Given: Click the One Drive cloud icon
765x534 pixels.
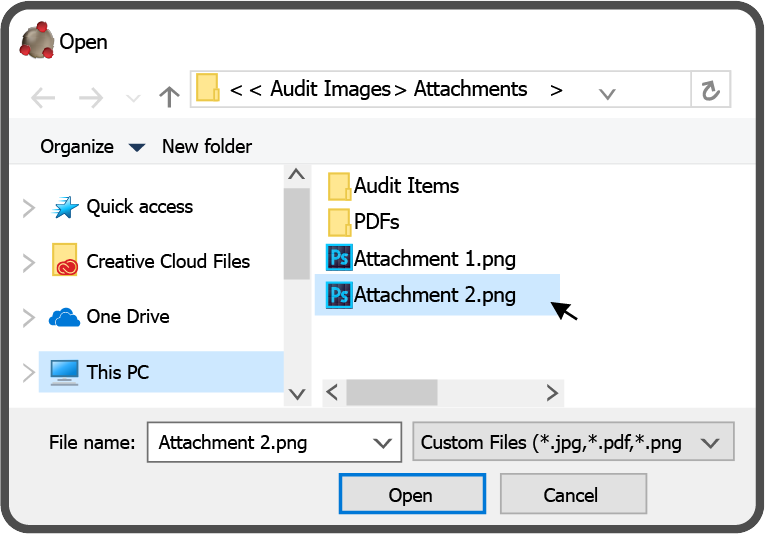Looking at the screenshot, I should coord(64,317).
